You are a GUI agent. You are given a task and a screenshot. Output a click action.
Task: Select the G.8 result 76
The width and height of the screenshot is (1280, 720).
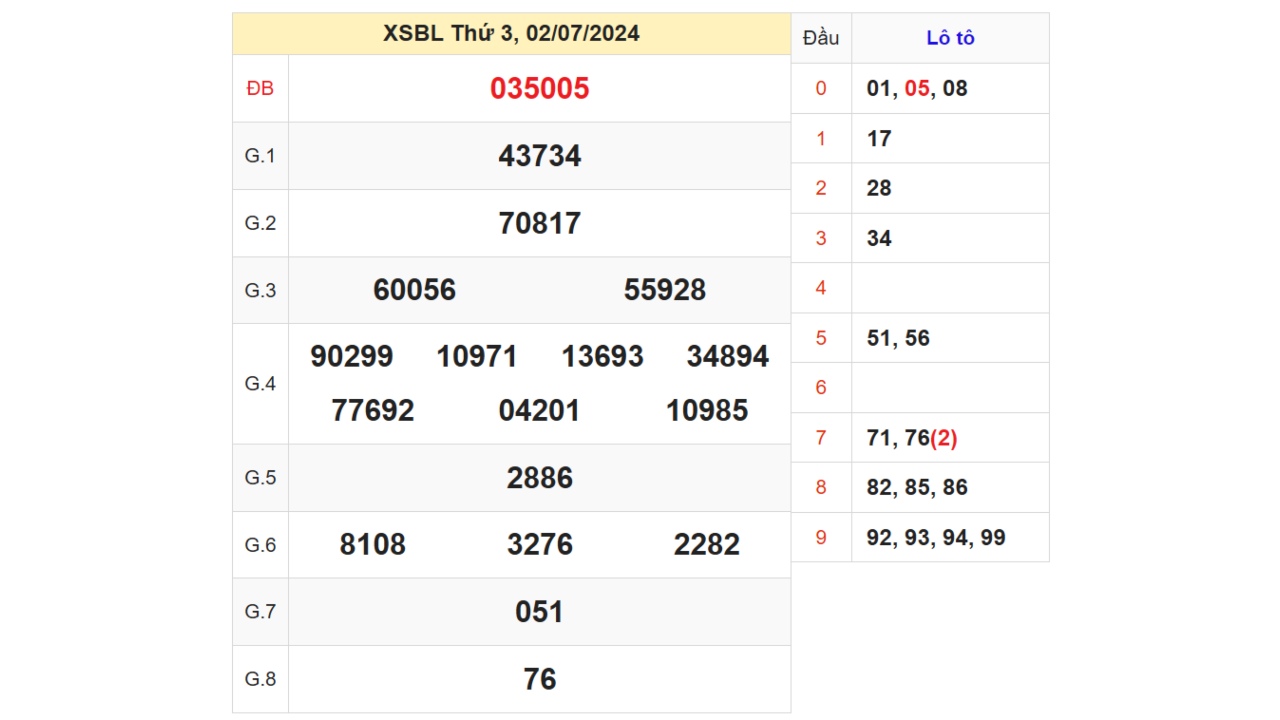coord(540,680)
